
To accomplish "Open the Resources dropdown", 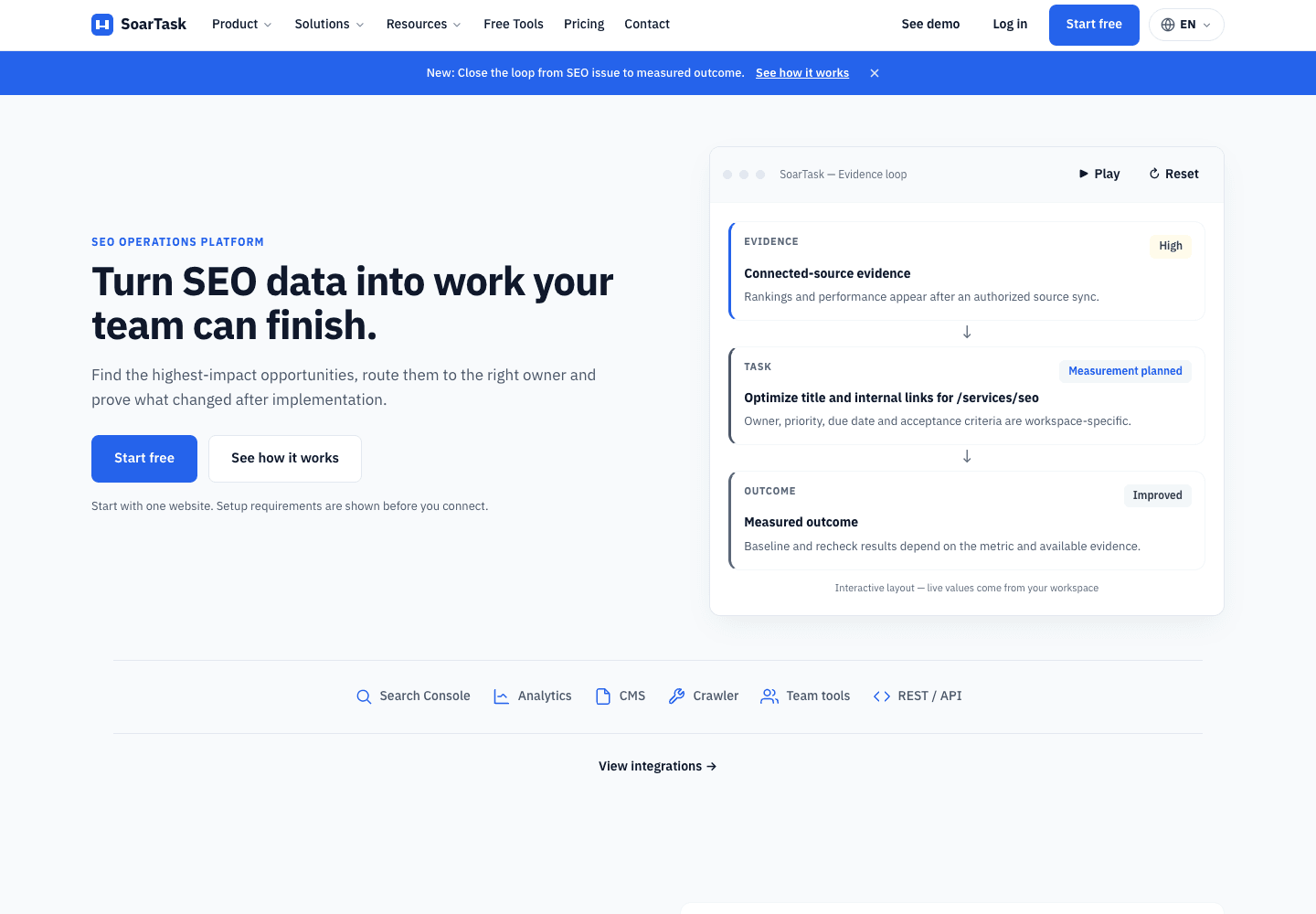I will pos(423,25).
